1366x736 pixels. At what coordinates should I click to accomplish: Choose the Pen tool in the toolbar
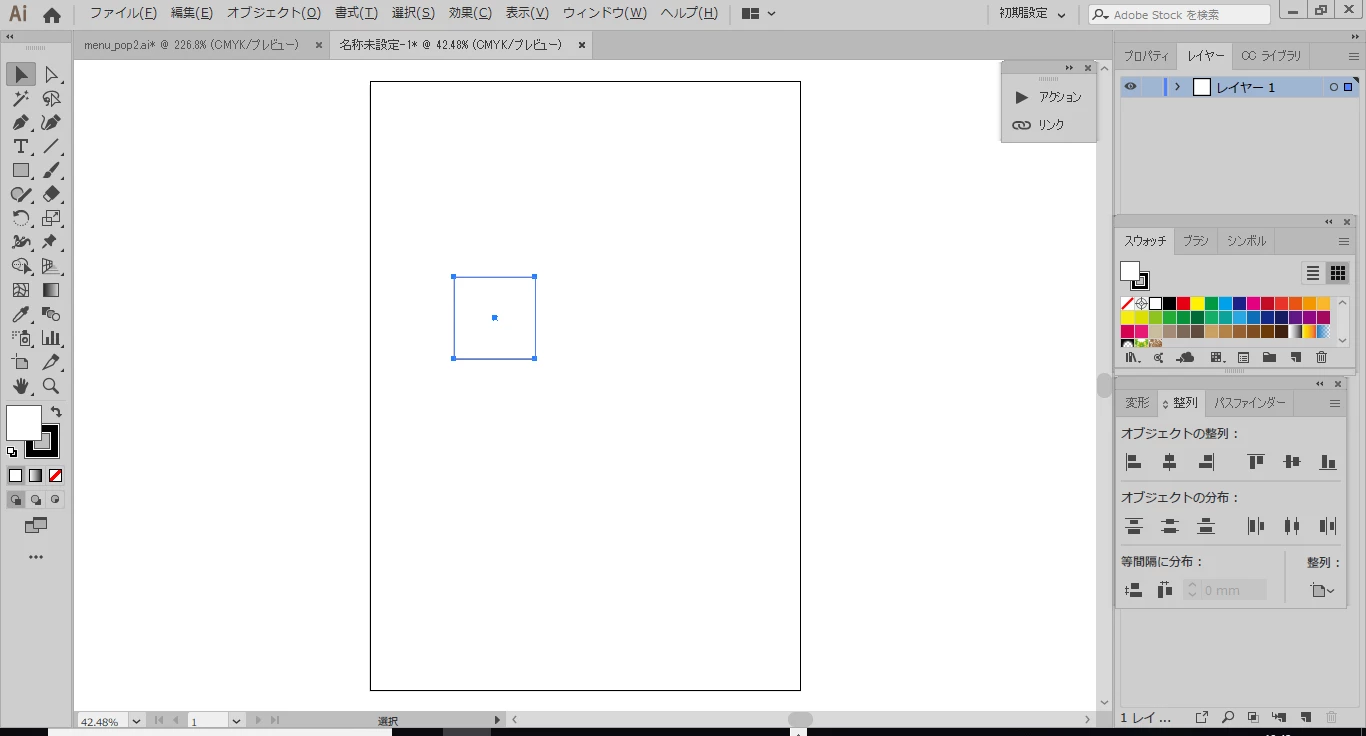coord(21,123)
